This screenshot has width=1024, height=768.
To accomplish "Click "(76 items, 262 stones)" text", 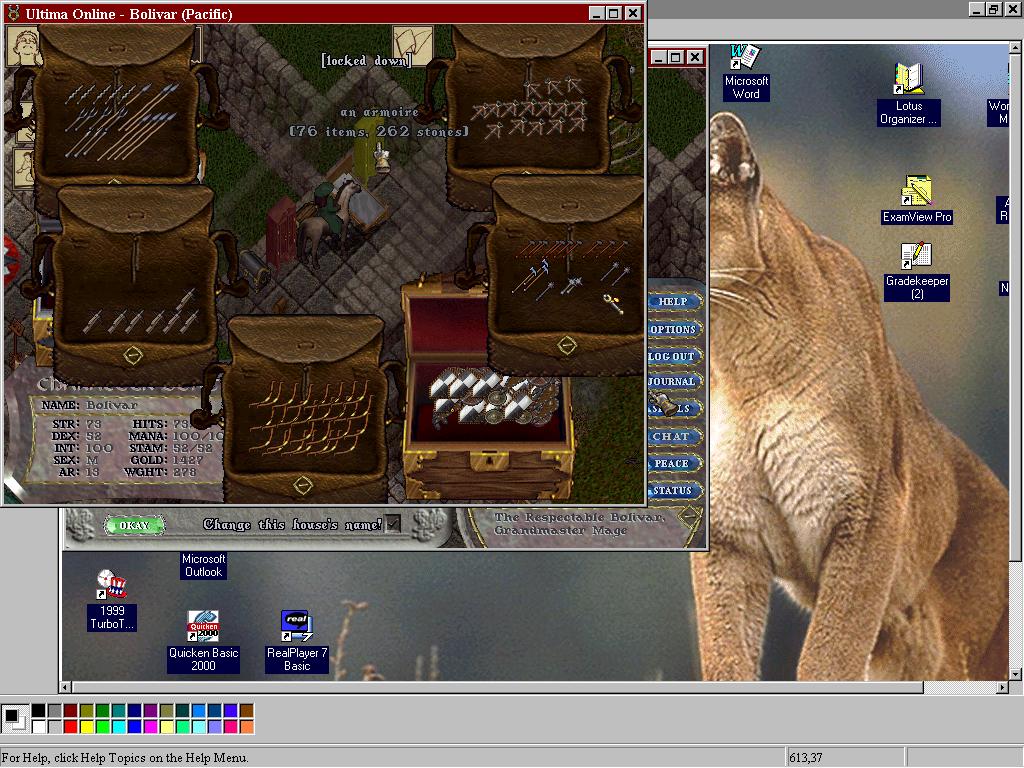I will click(379, 131).
